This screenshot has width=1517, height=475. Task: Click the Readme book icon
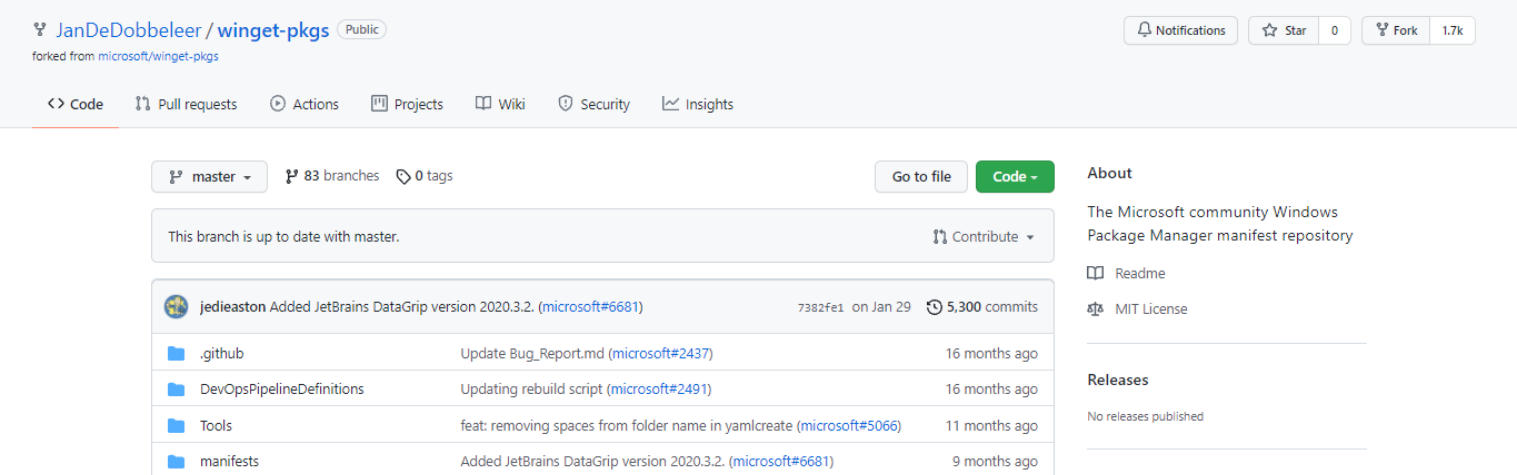[1096, 273]
